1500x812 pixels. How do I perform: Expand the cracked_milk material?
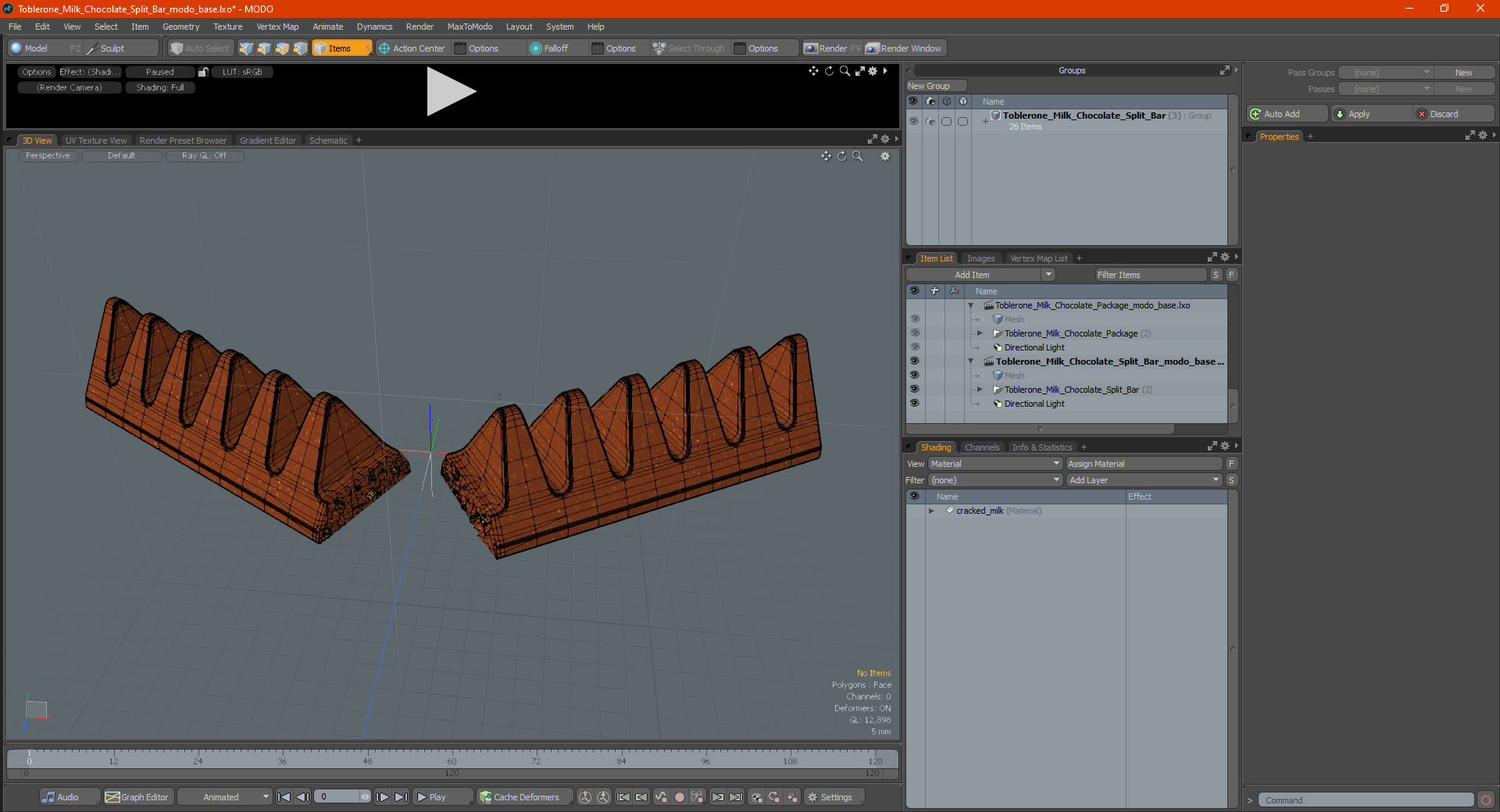coord(931,511)
